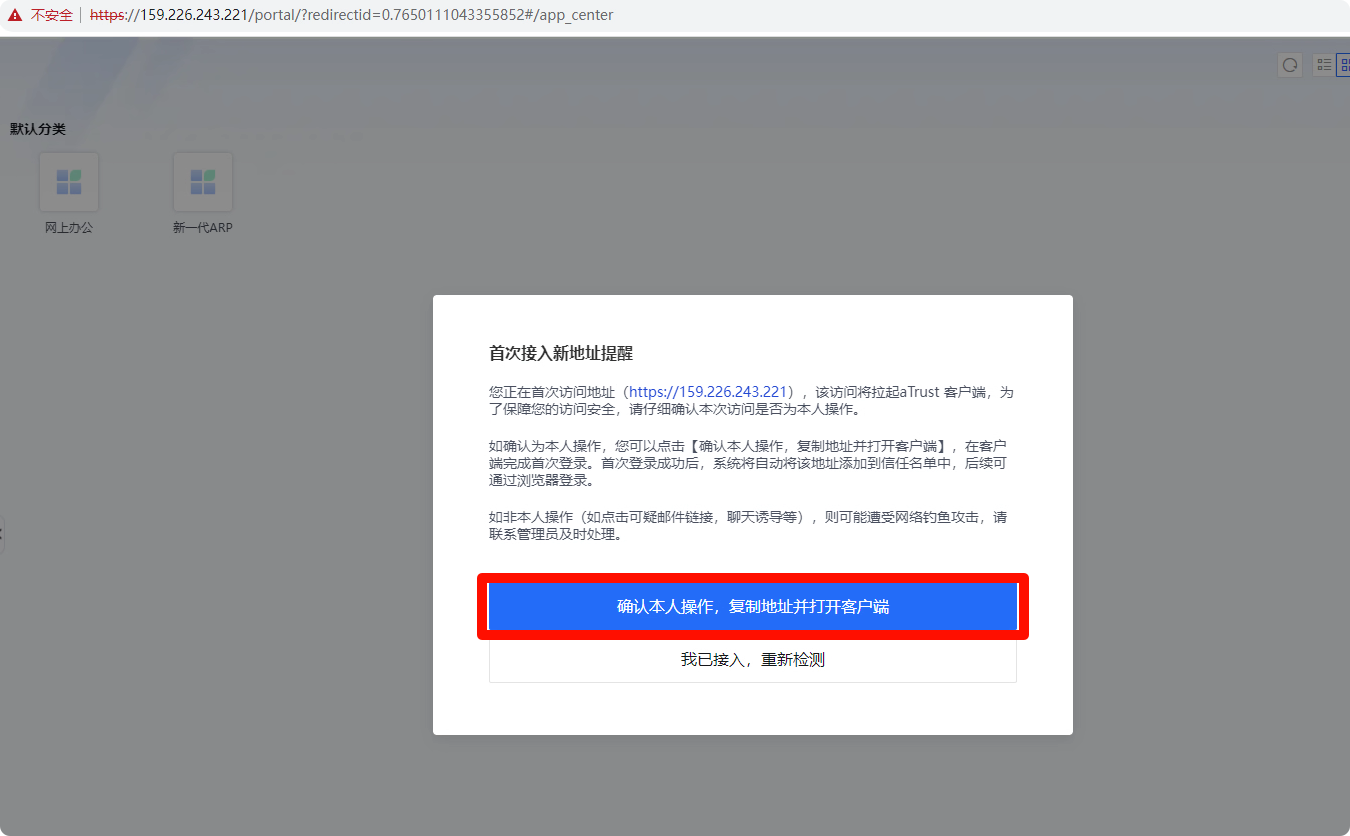This screenshot has height=836, width=1350.
Task: Click the 不安全 label in address bar
Action: click(x=52, y=15)
